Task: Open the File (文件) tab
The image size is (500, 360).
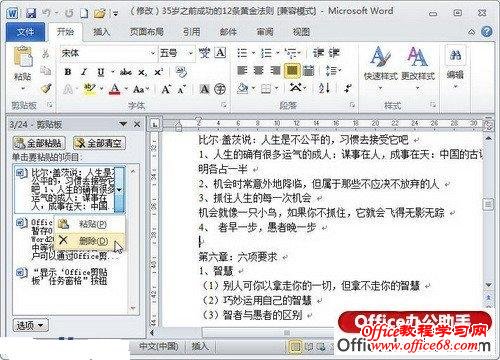Action: tap(25, 32)
